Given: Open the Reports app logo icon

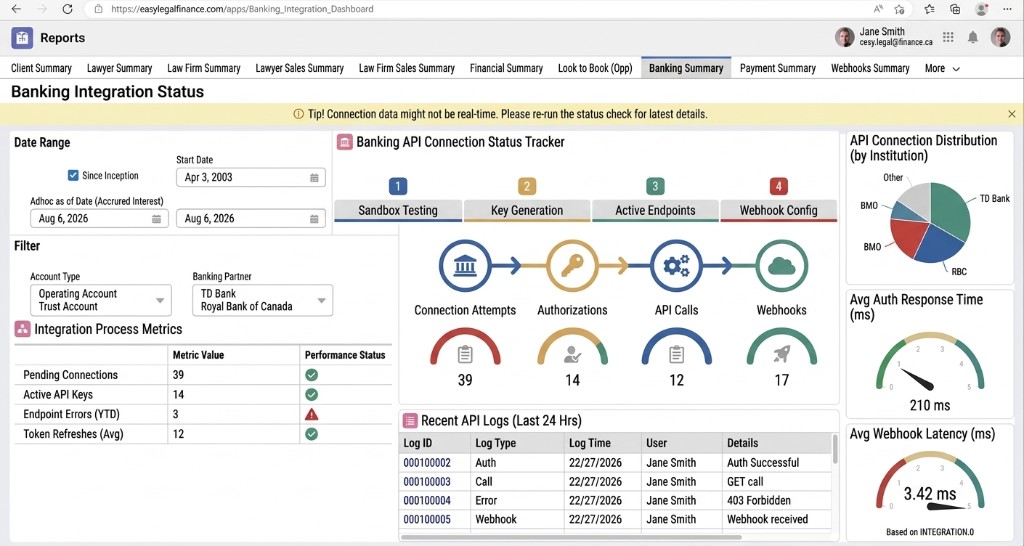Looking at the screenshot, I should 22,38.
